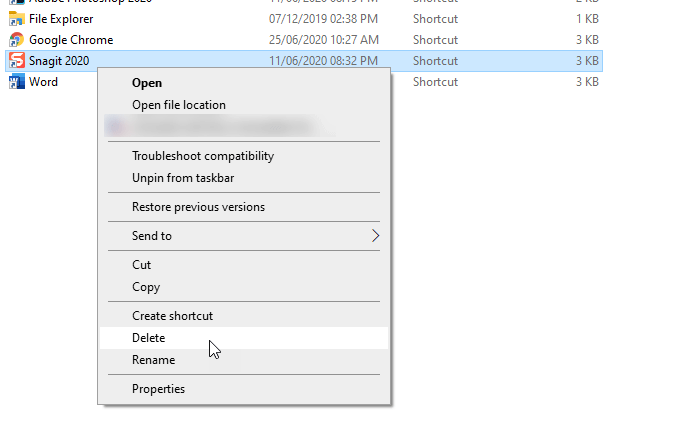The image size is (700, 433).
Task: Open Properties from the context menu
Action: point(158,389)
